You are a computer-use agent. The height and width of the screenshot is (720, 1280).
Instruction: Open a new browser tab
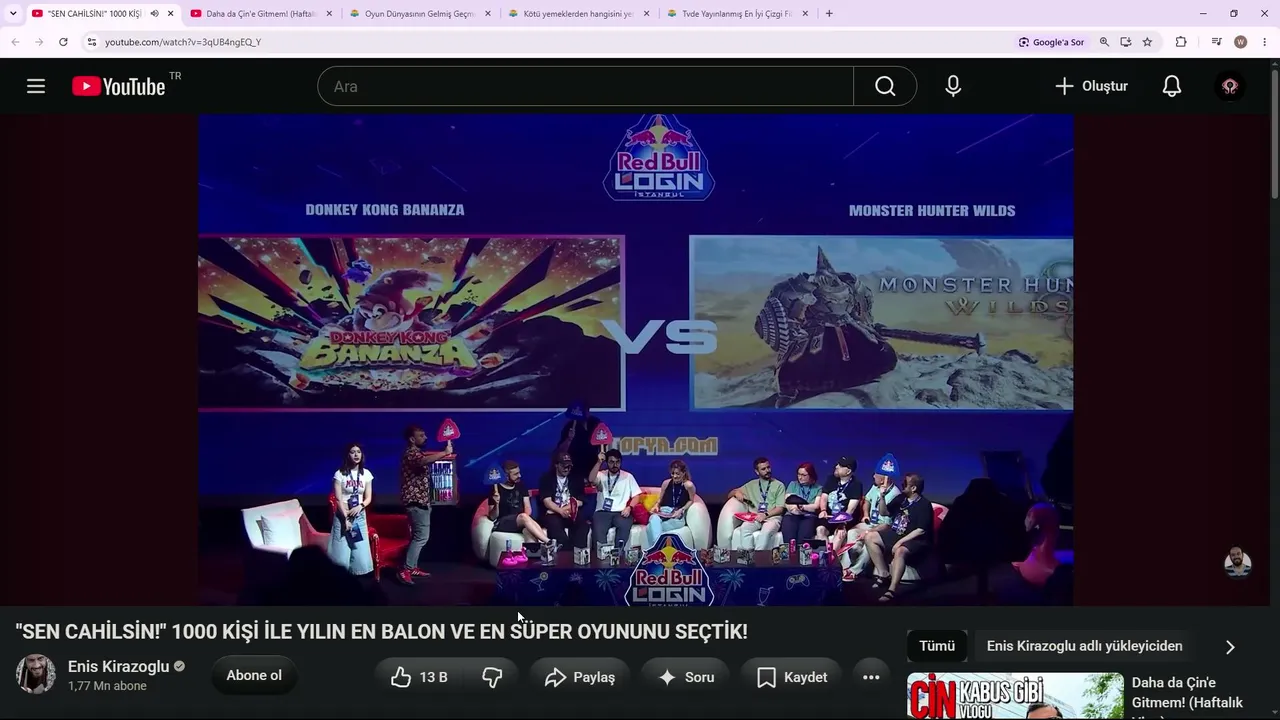click(829, 14)
